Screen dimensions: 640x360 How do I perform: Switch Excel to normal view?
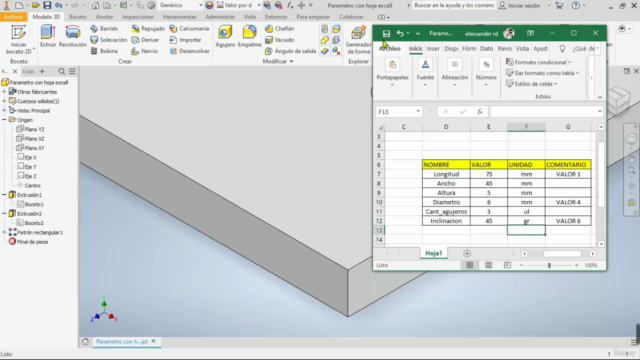click(469, 265)
